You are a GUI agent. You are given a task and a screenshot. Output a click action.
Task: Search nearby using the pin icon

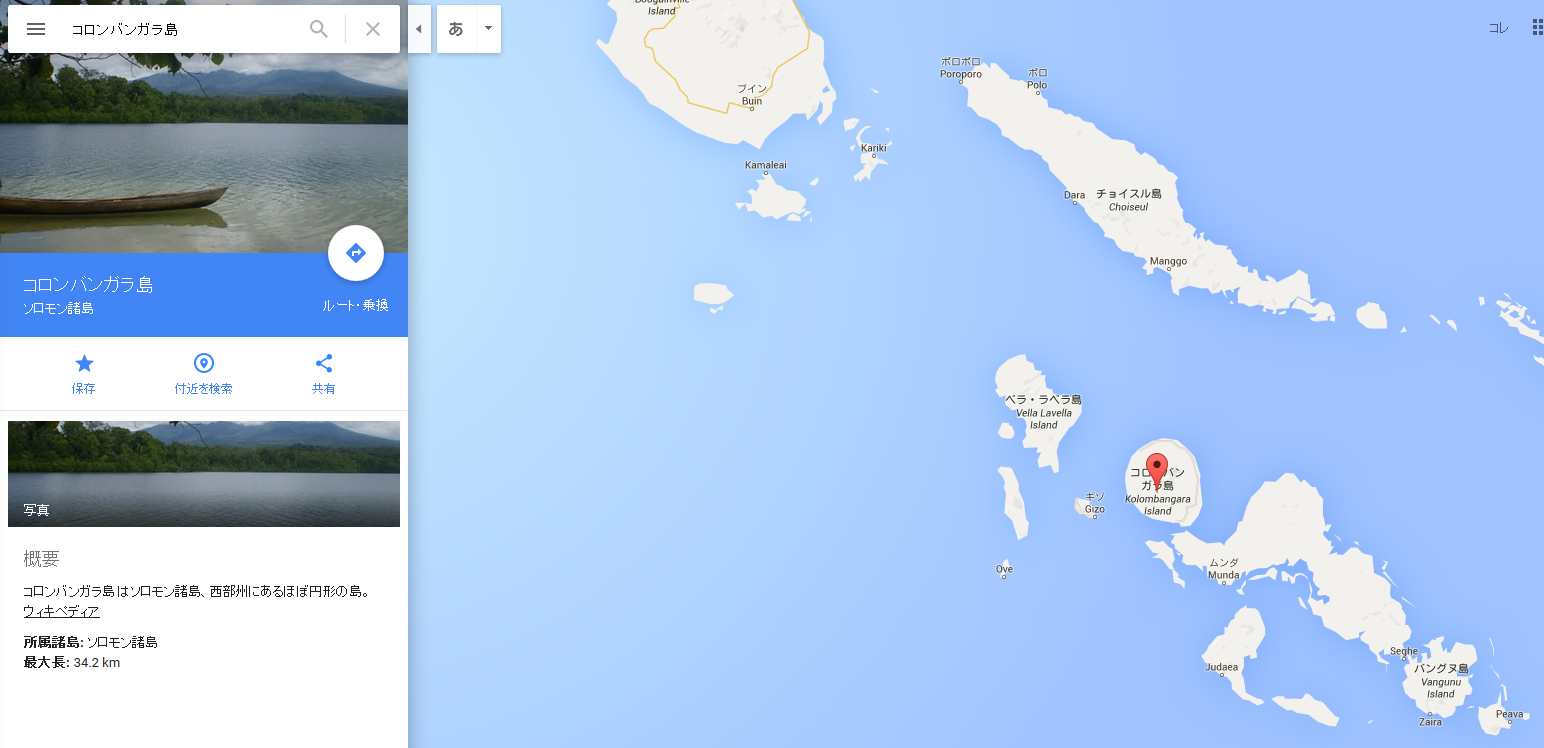[x=203, y=374]
